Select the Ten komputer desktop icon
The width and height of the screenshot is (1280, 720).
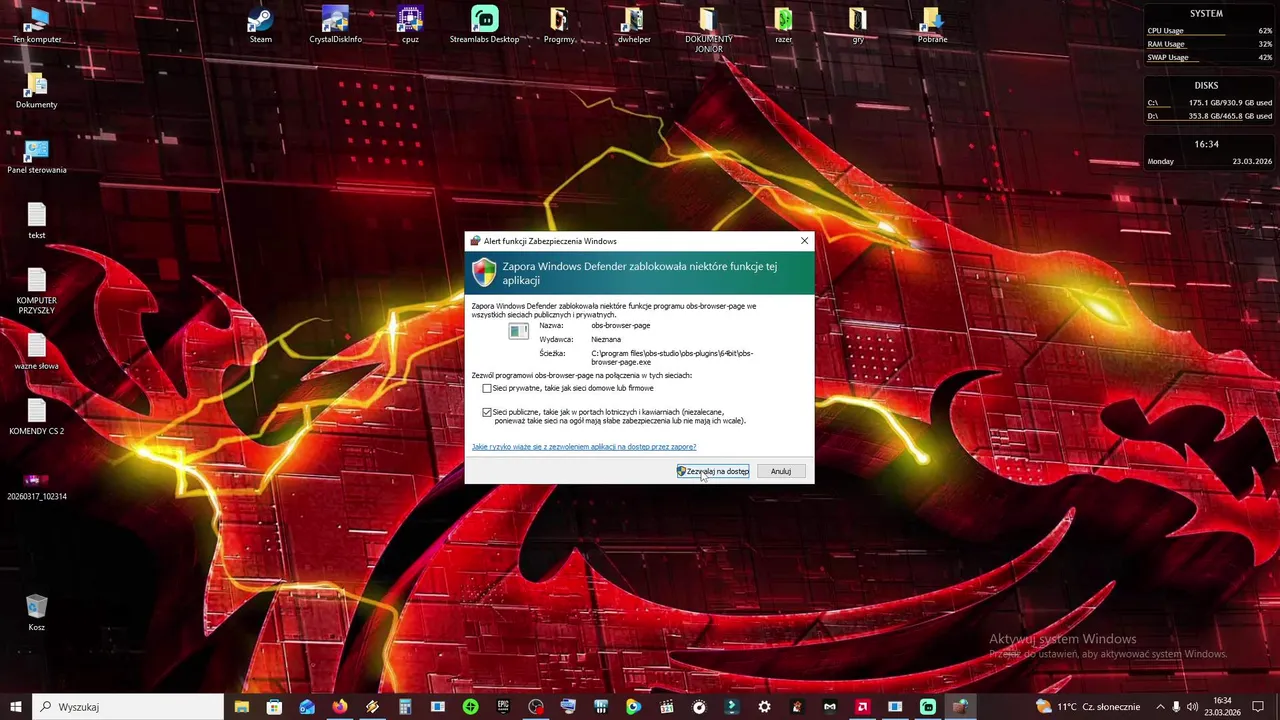tap(37, 25)
